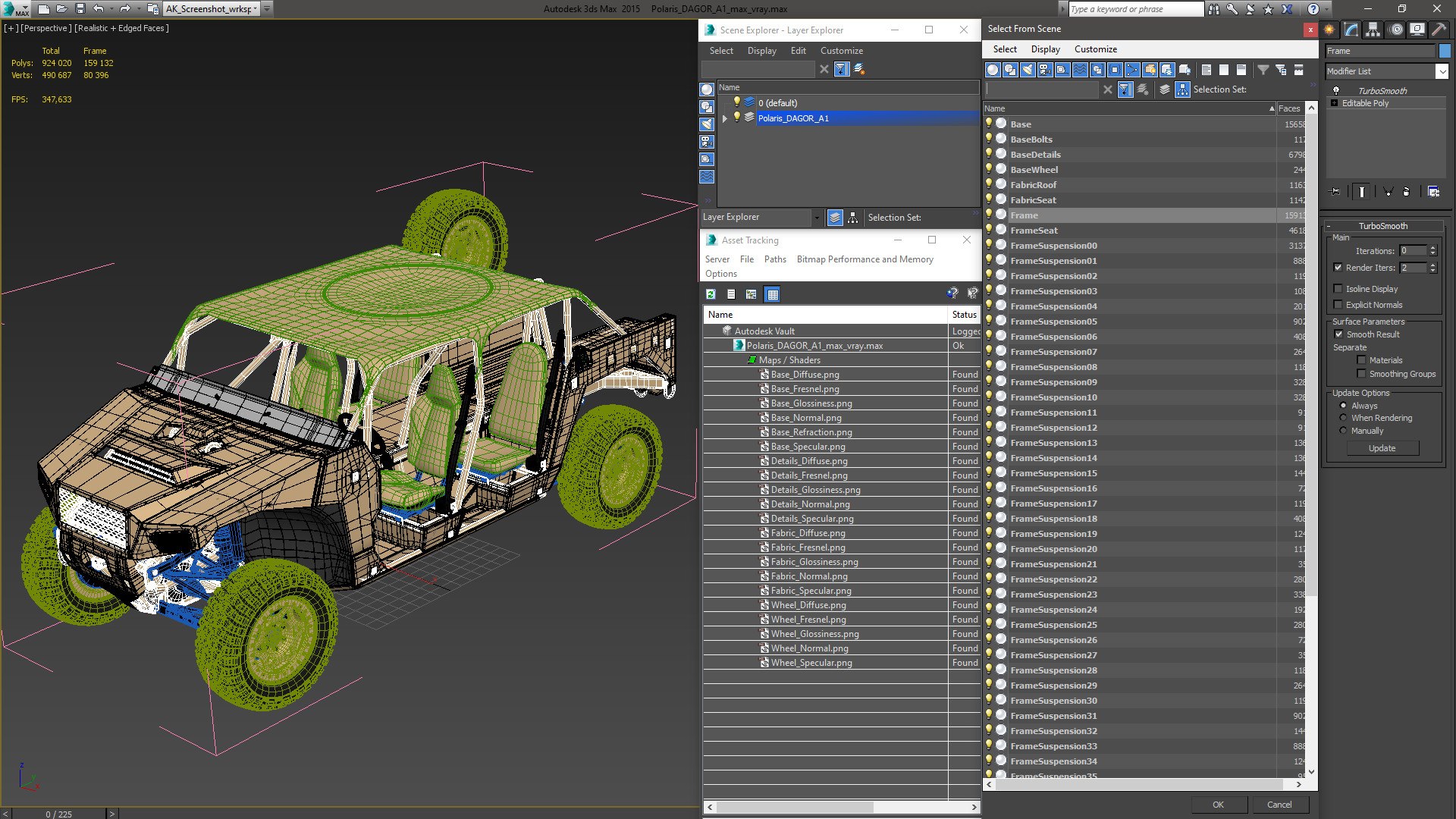Toggle visibility bulb for BaseWheel object
This screenshot has height=819, width=1456.
point(989,169)
